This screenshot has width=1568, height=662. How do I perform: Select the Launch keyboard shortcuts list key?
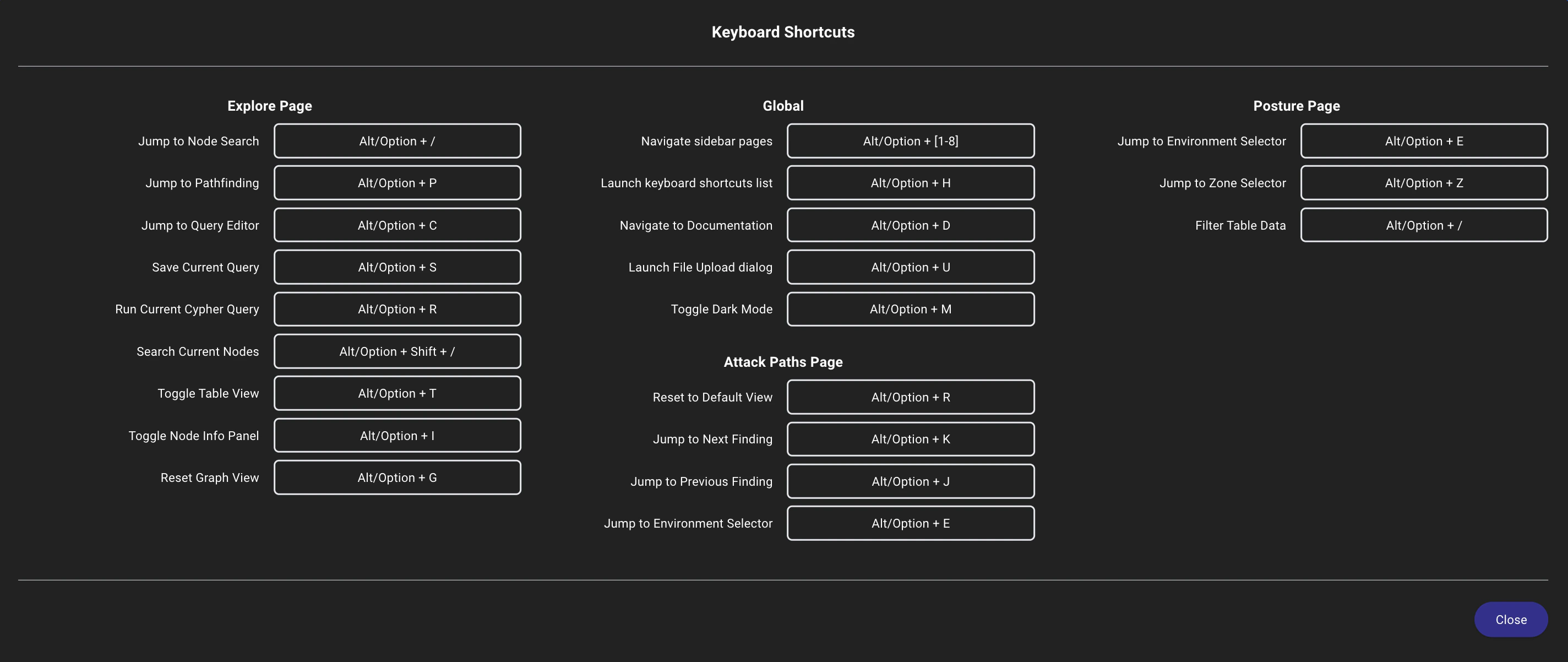click(911, 183)
